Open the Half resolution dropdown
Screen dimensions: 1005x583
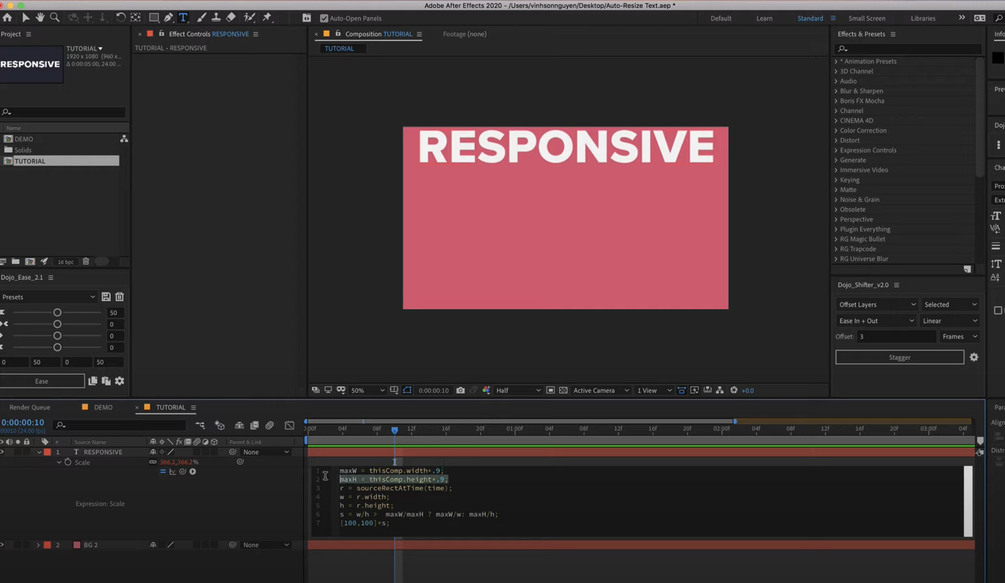pos(518,390)
